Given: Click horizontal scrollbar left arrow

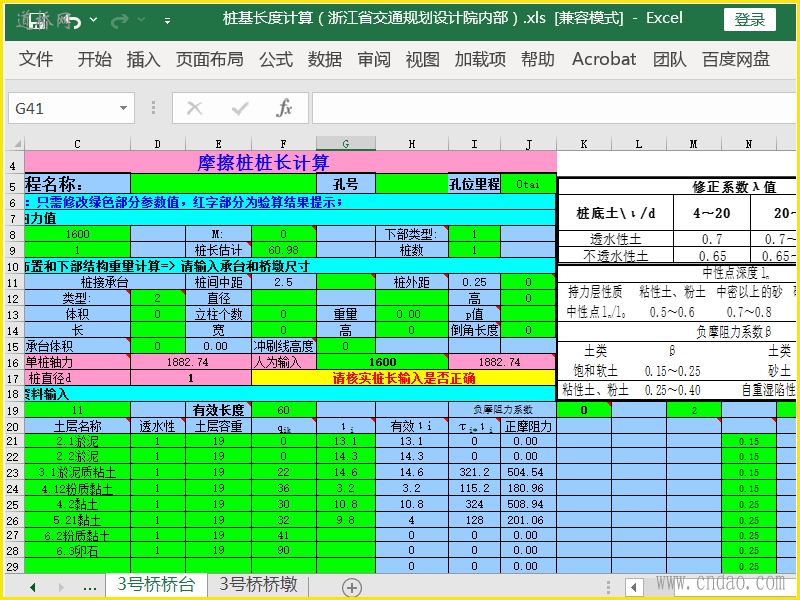Looking at the screenshot, I should click(x=634, y=587).
